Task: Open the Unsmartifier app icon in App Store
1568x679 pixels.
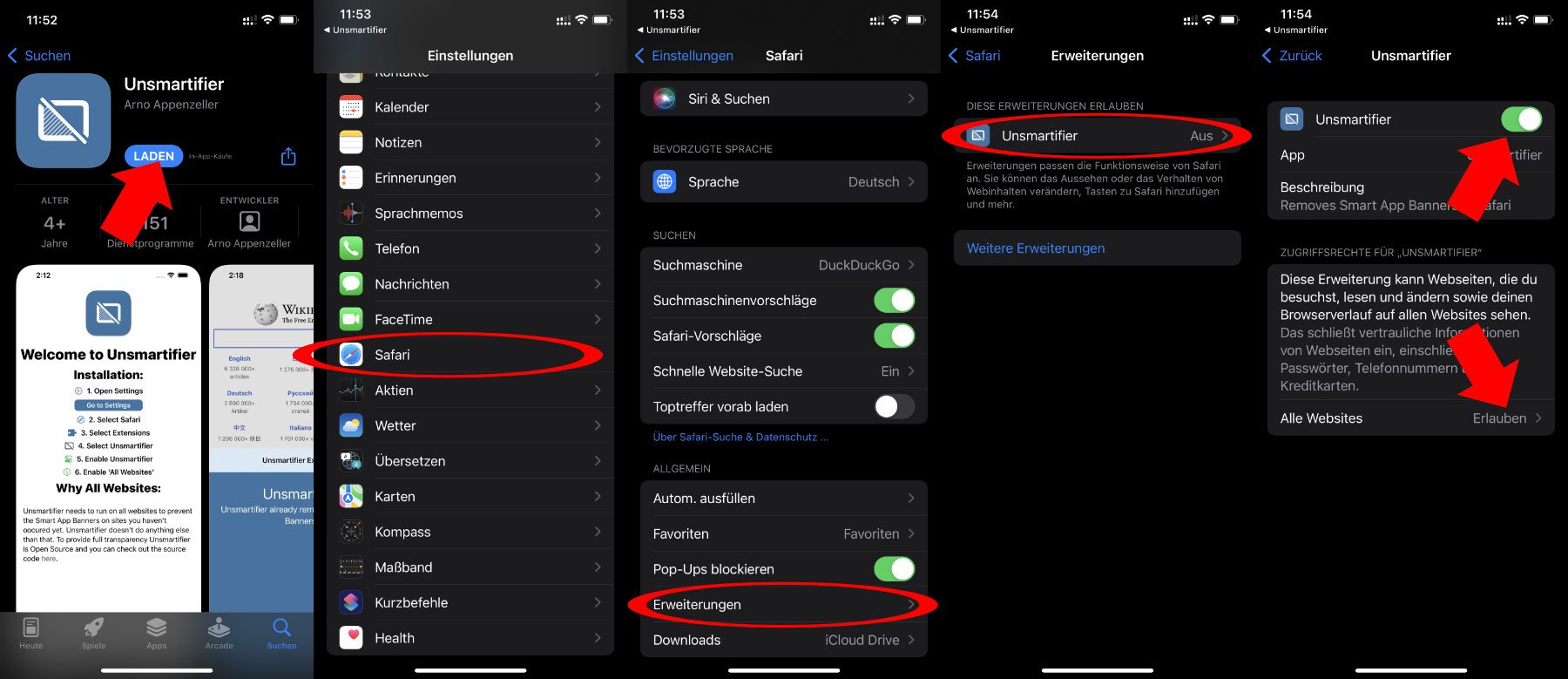Action: tap(64, 120)
